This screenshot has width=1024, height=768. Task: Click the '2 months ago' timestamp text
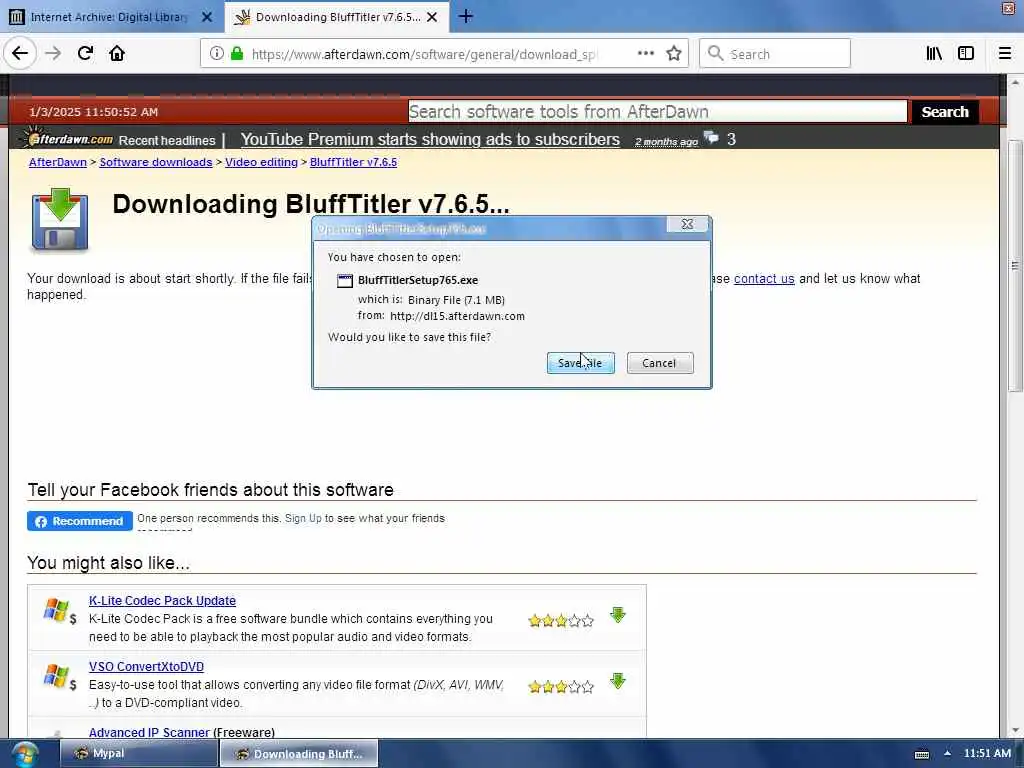coord(666,142)
